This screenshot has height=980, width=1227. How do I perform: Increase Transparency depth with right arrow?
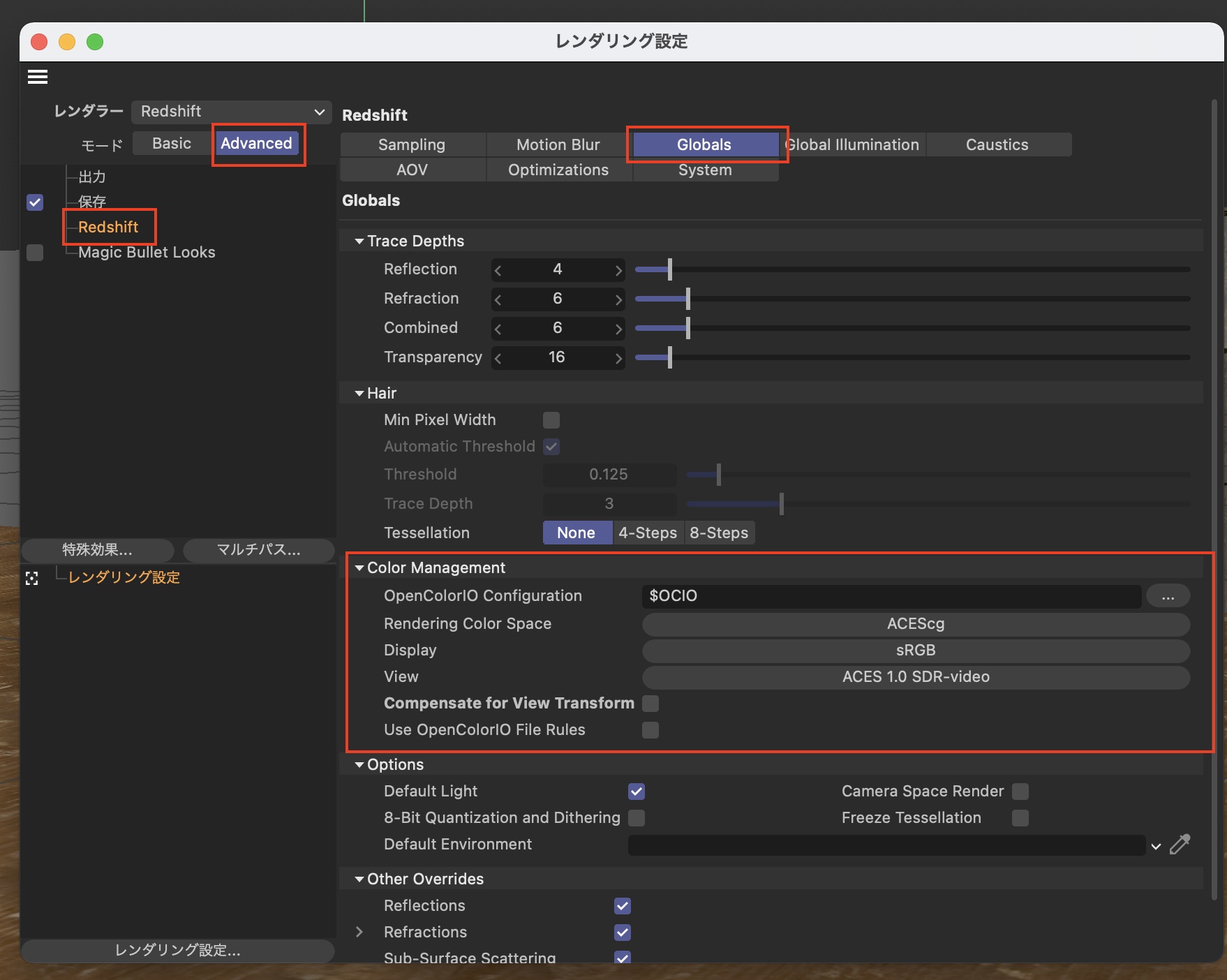tap(618, 358)
